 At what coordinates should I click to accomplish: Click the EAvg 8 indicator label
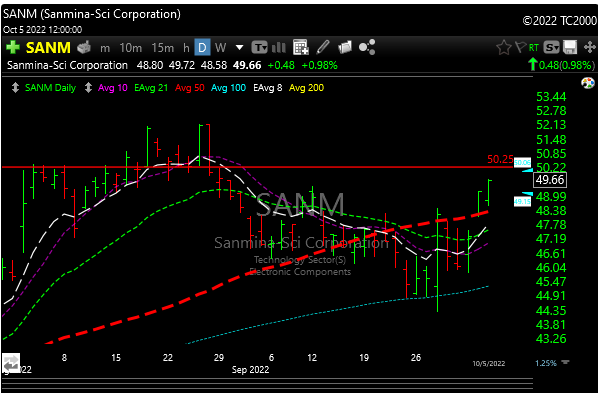point(267,88)
